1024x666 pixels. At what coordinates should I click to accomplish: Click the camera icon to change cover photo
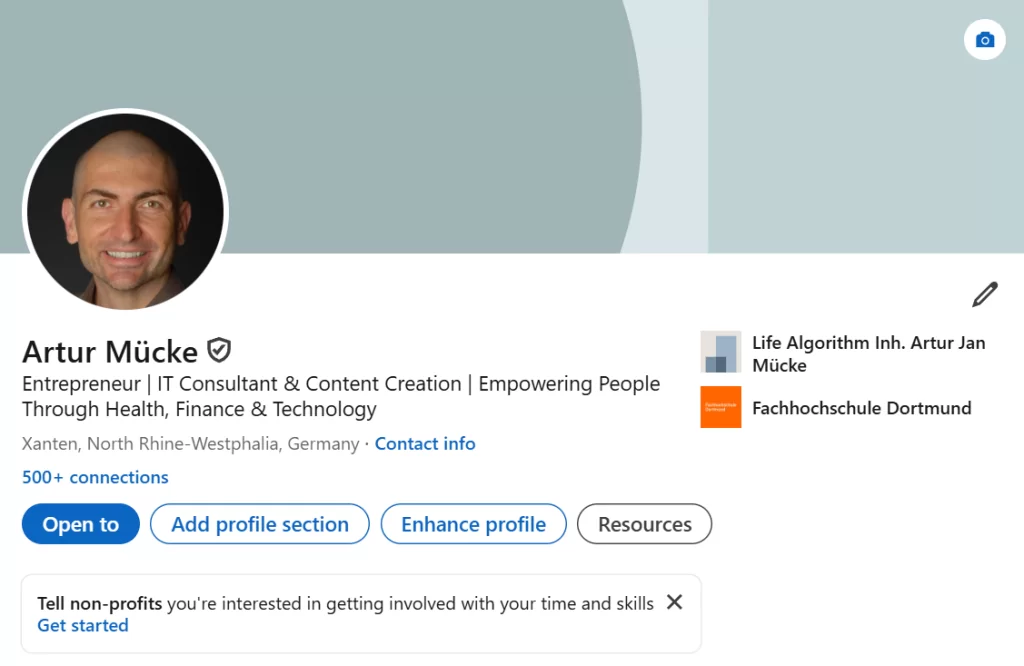point(985,40)
